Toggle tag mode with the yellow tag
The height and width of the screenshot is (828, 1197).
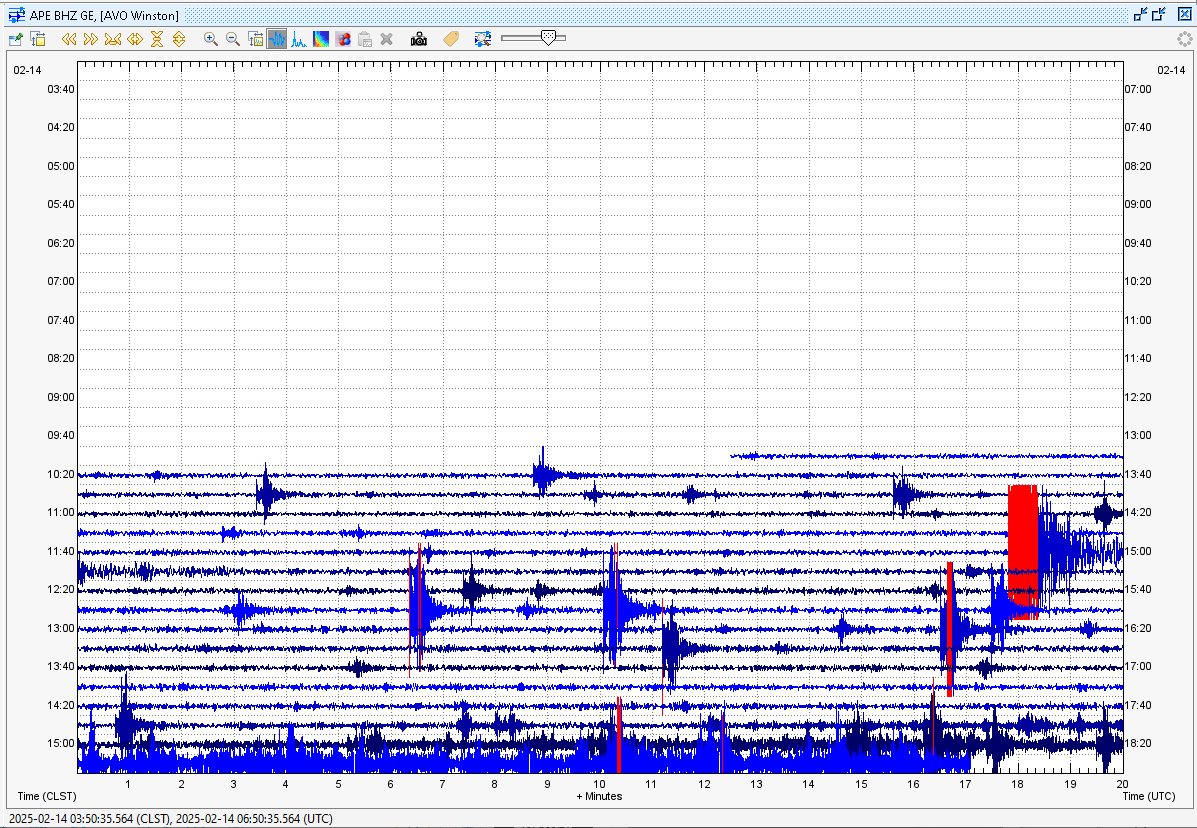(x=451, y=39)
